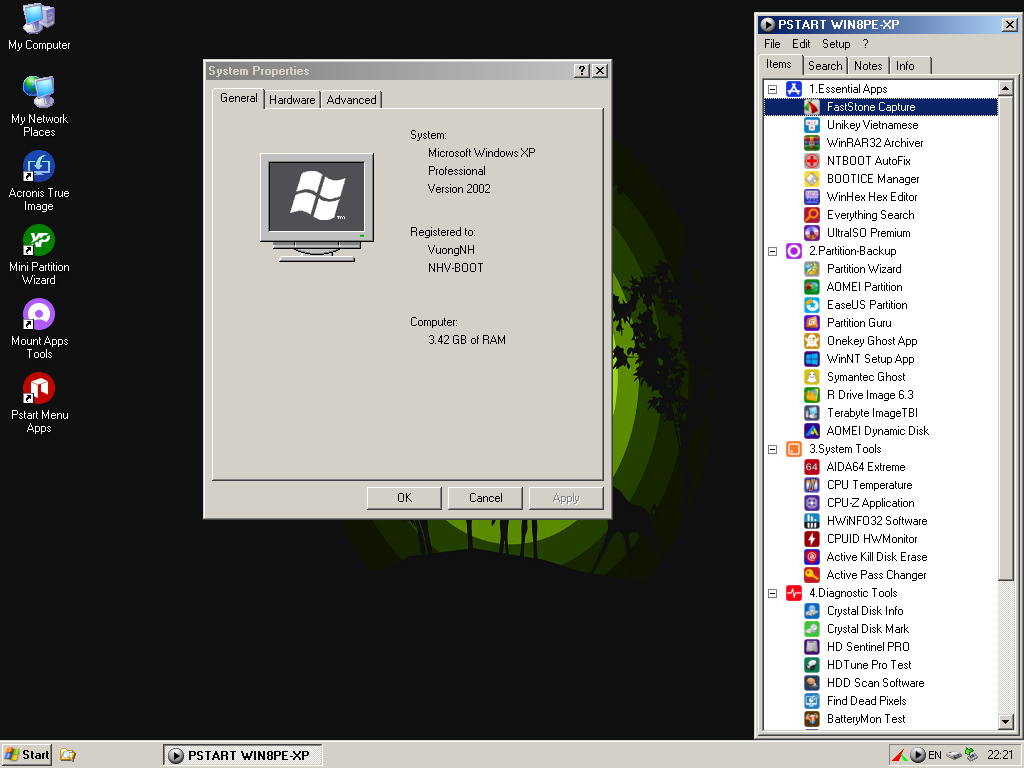Click the AOMEI Partition icon

pos(811,287)
